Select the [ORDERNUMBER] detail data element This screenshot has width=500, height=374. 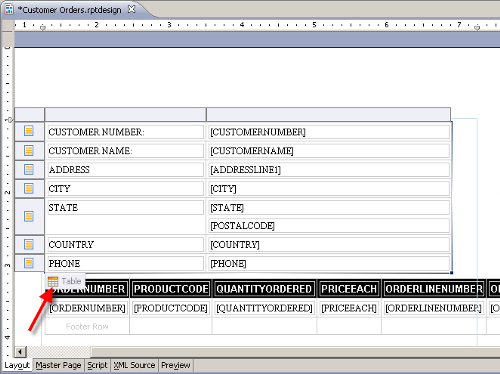87,308
